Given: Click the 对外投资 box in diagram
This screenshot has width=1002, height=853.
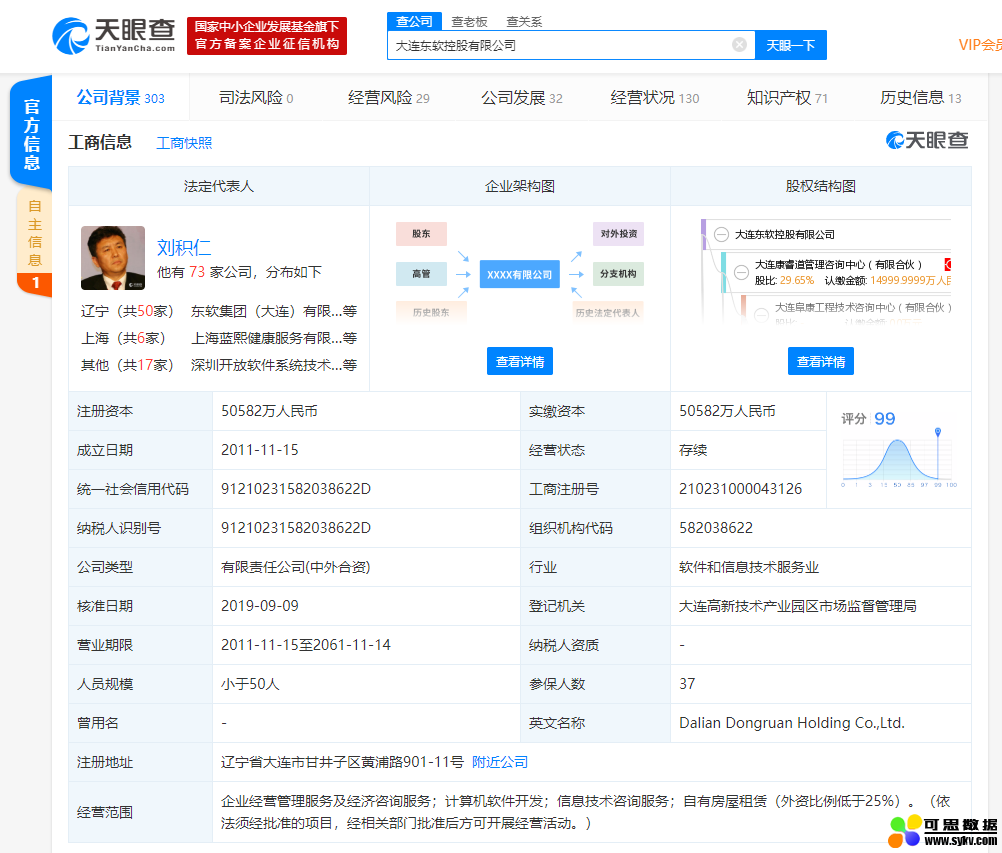Looking at the screenshot, I should coord(617,234).
